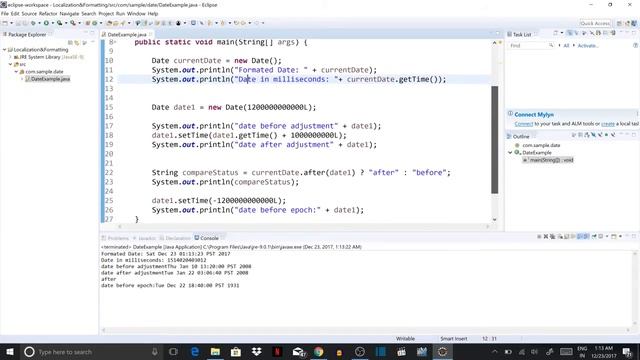Open the Run button dropdown arrow
Screen dimensions: 640x360
[52, 23]
